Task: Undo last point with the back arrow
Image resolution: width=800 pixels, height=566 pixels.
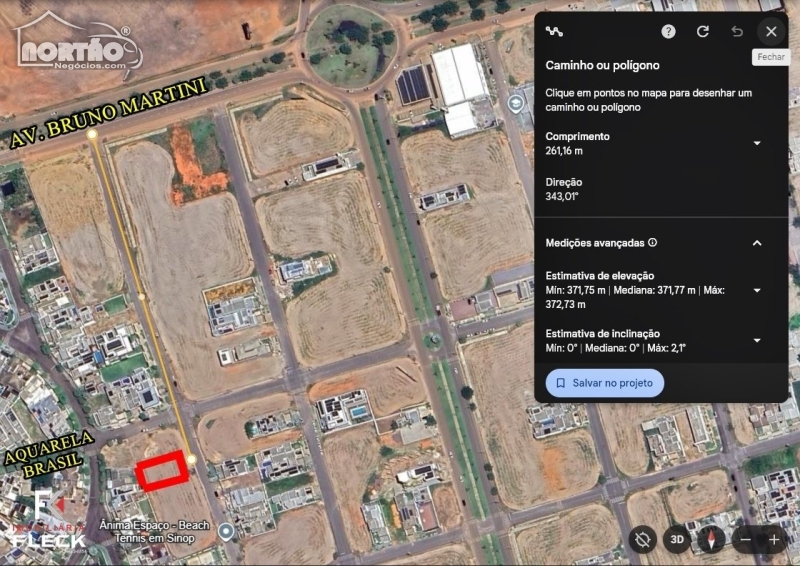Action: [737, 32]
